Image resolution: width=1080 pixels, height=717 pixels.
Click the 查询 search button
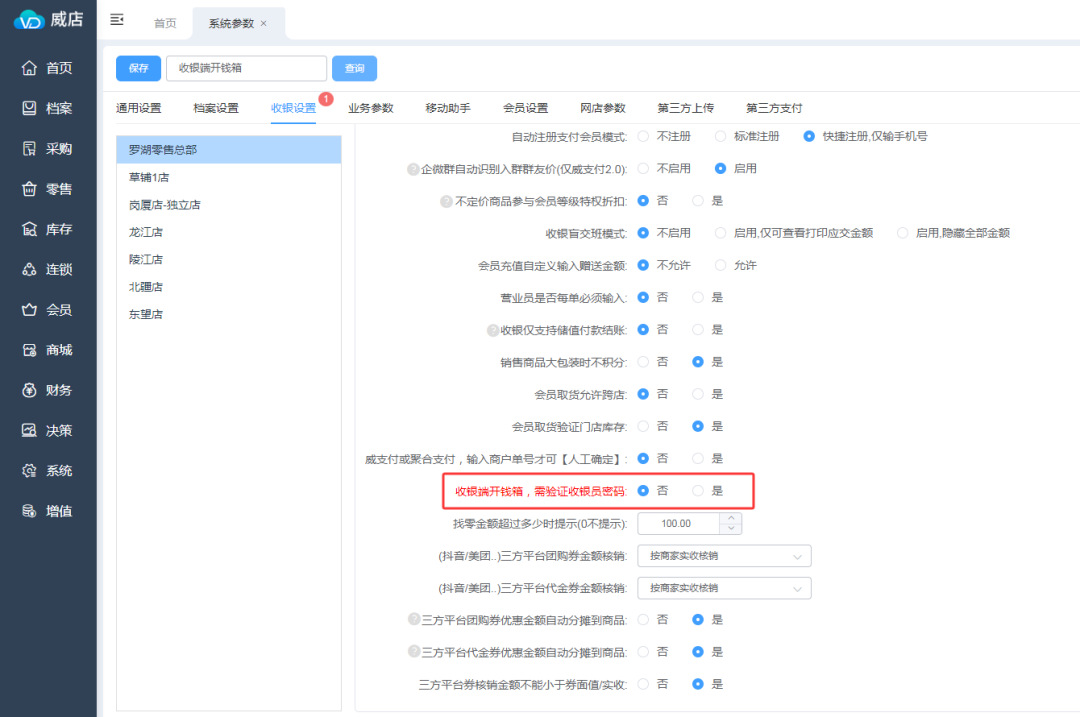click(x=354, y=68)
